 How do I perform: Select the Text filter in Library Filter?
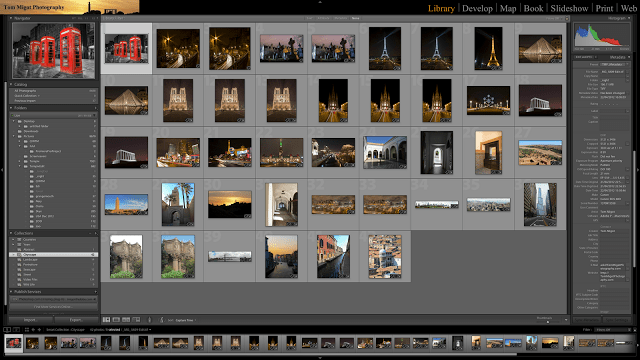pos(309,18)
